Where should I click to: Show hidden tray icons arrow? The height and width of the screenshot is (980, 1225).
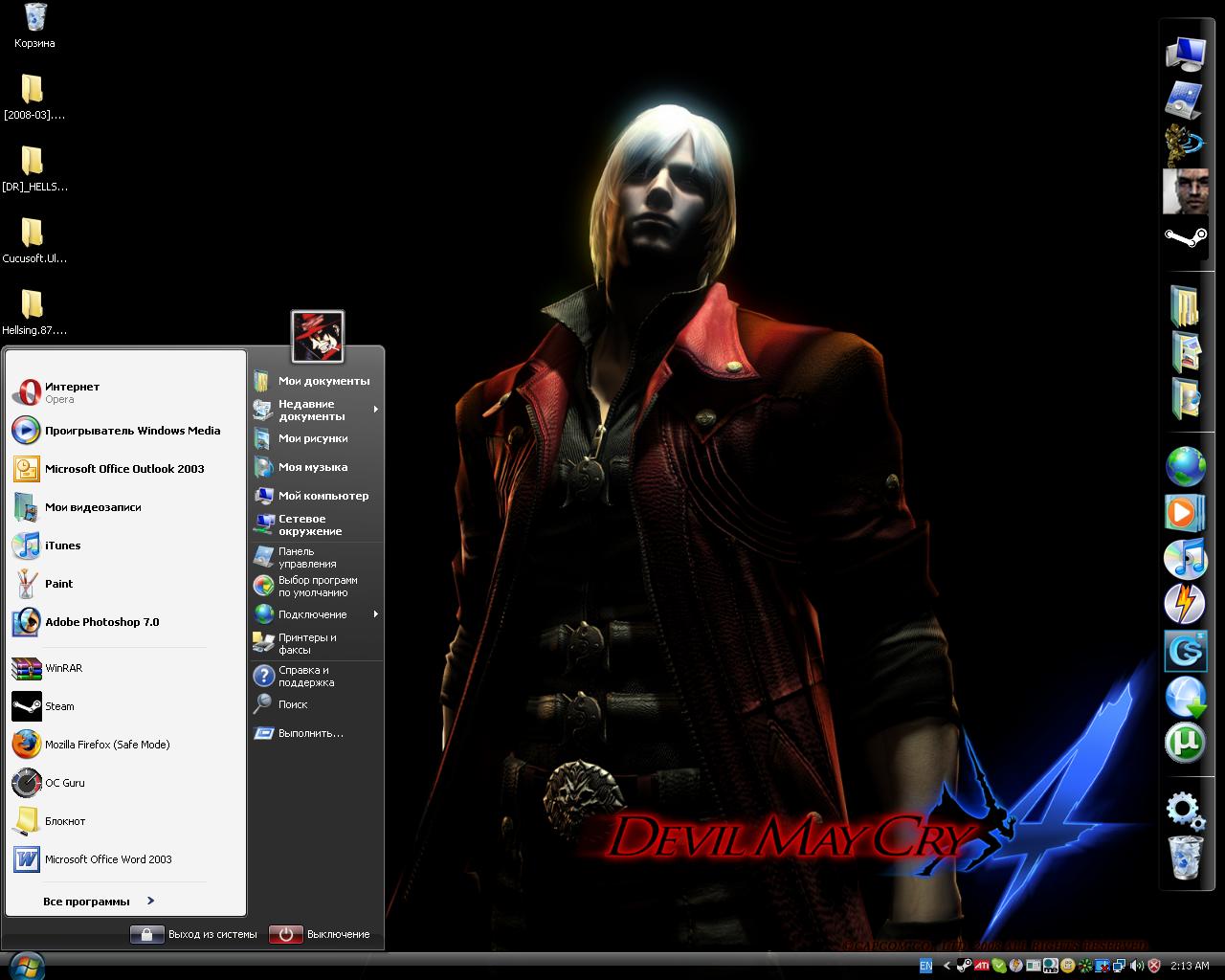pyautogui.click(x=947, y=966)
